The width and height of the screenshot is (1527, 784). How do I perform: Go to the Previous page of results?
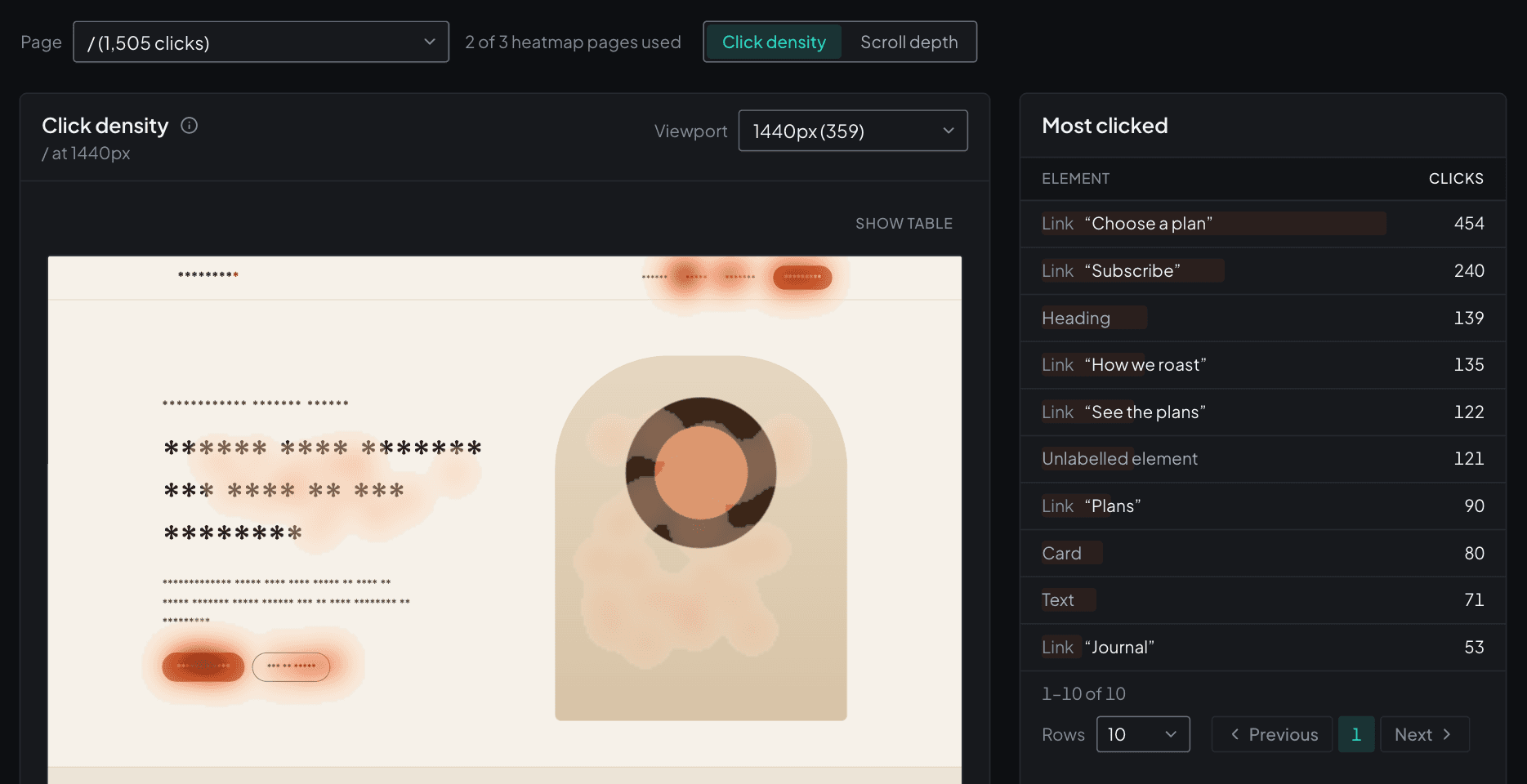pyautogui.click(x=1272, y=734)
